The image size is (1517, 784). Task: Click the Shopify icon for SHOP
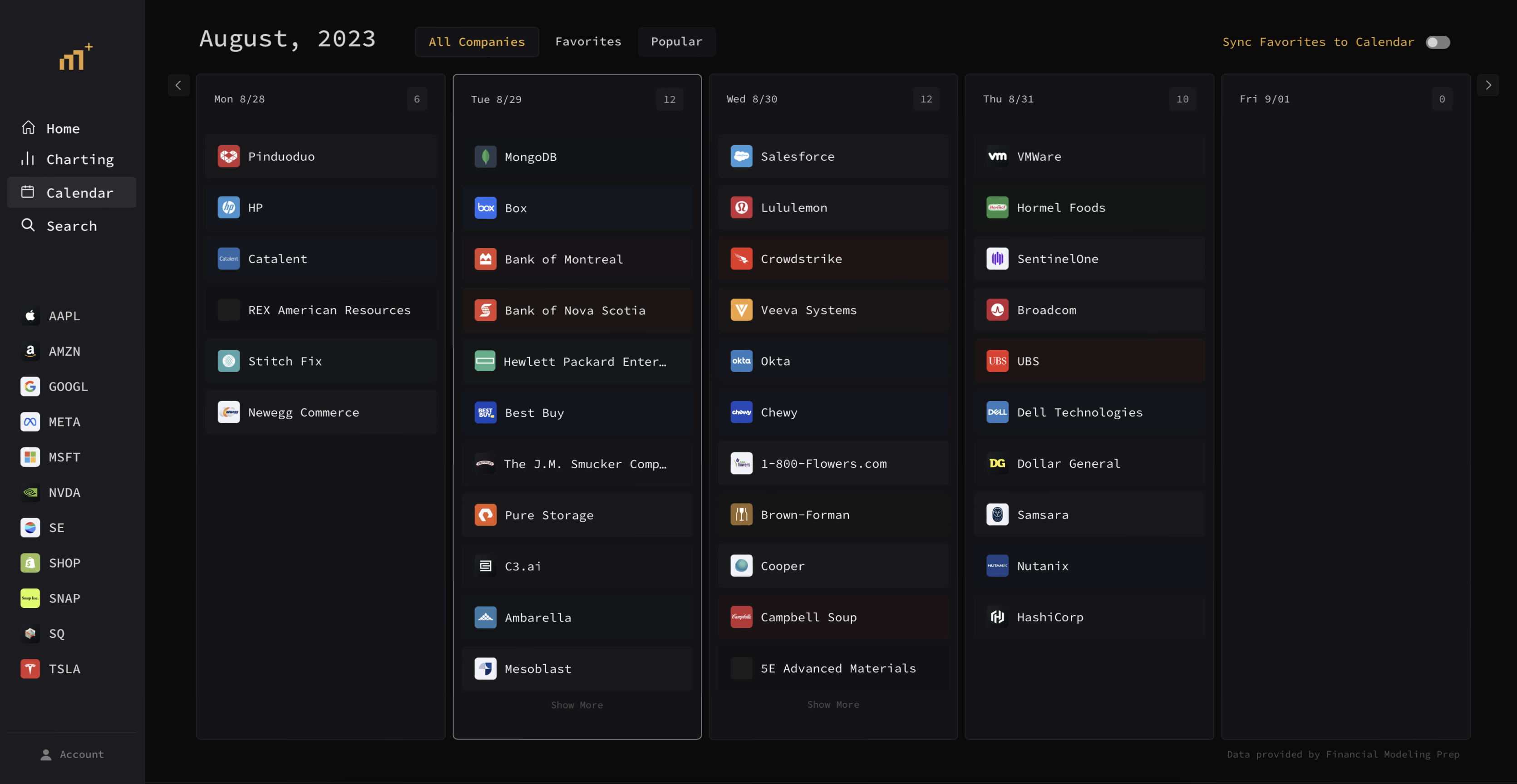coord(30,563)
